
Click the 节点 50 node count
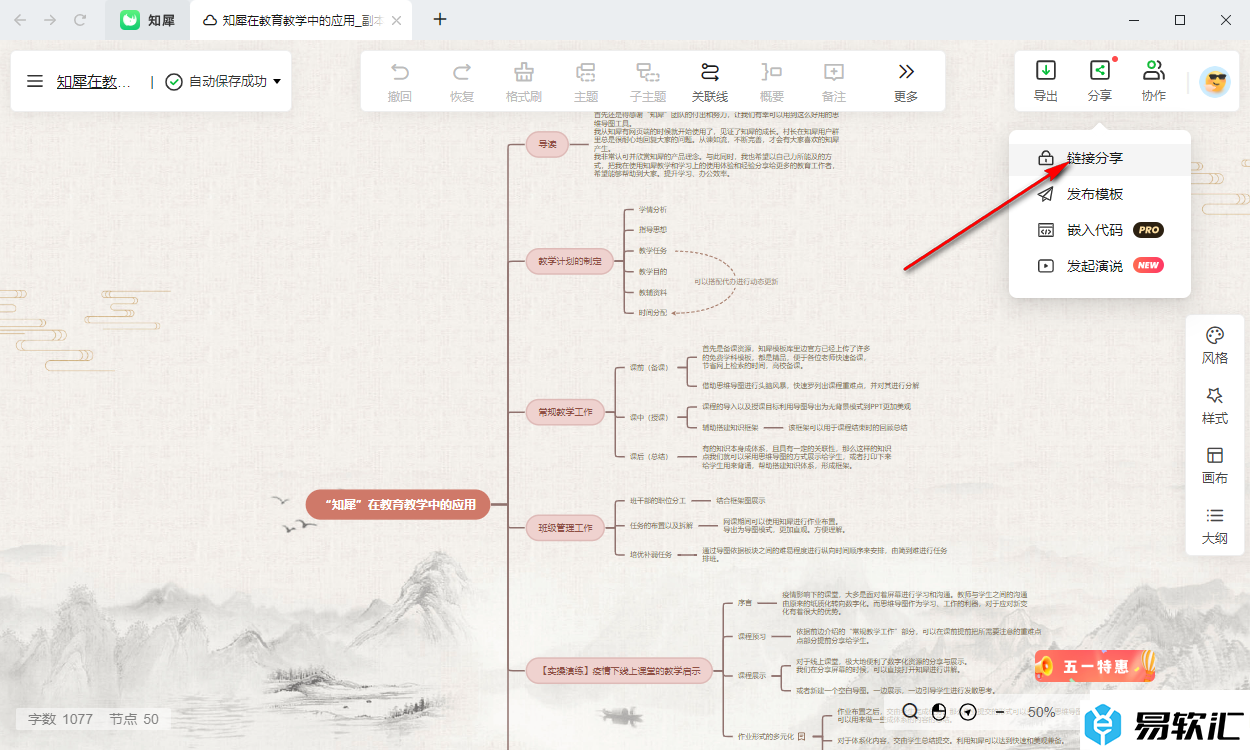point(134,719)
